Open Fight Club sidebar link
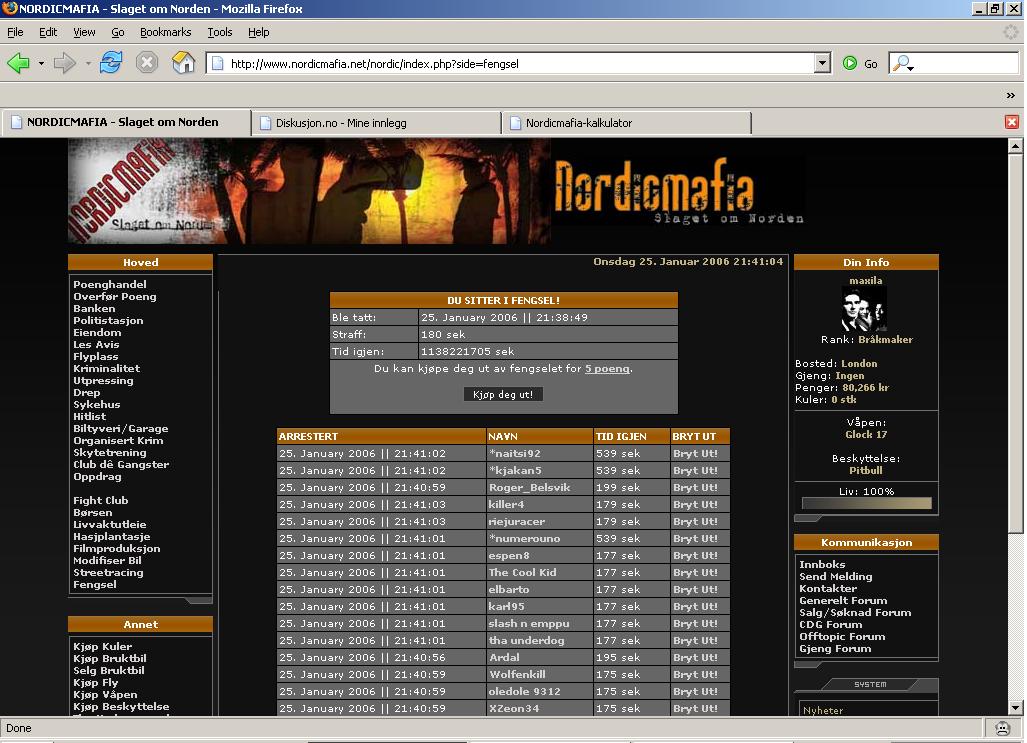This screenshot has width=1027, height=743. coord(101,501)
